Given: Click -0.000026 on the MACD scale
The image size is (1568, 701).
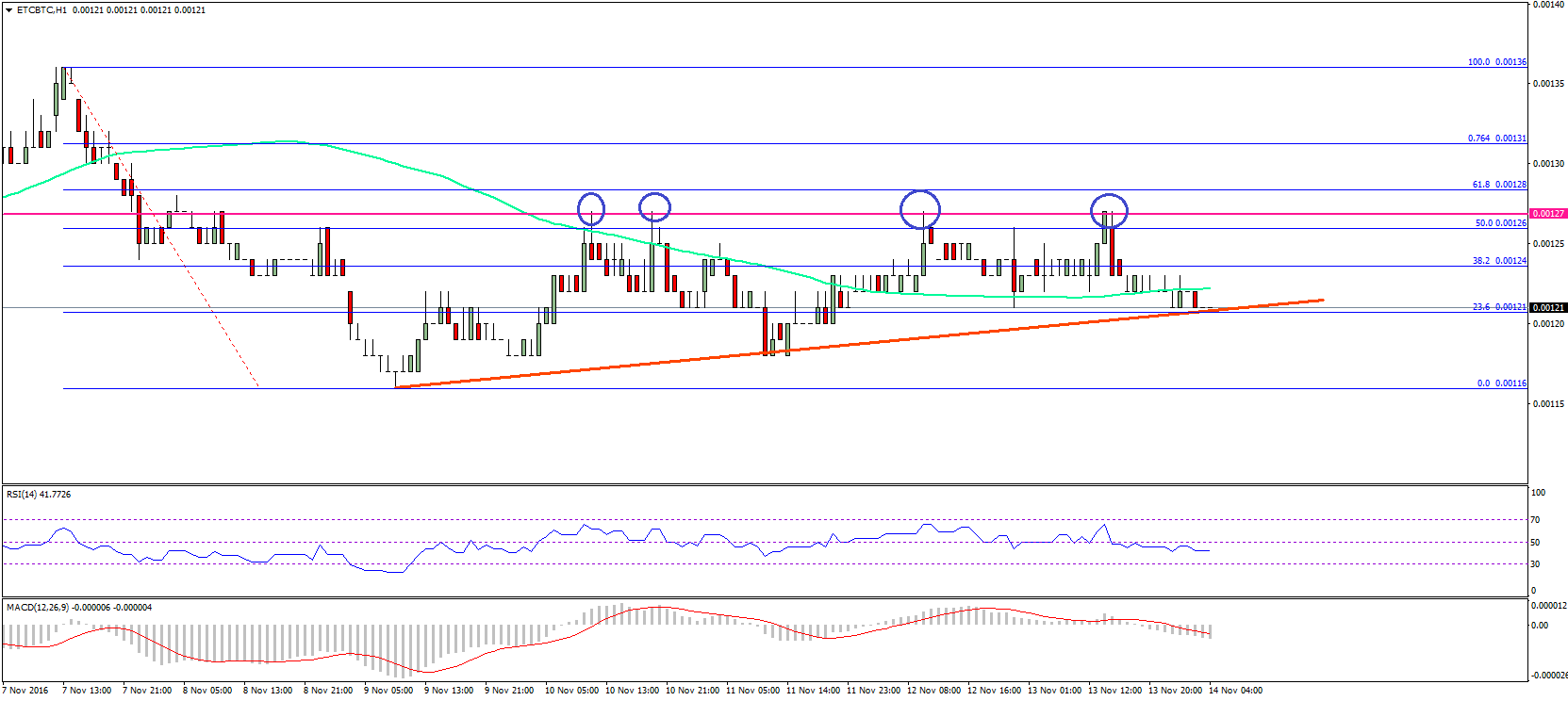Looking at the screenshot, I should (1548, 676).
